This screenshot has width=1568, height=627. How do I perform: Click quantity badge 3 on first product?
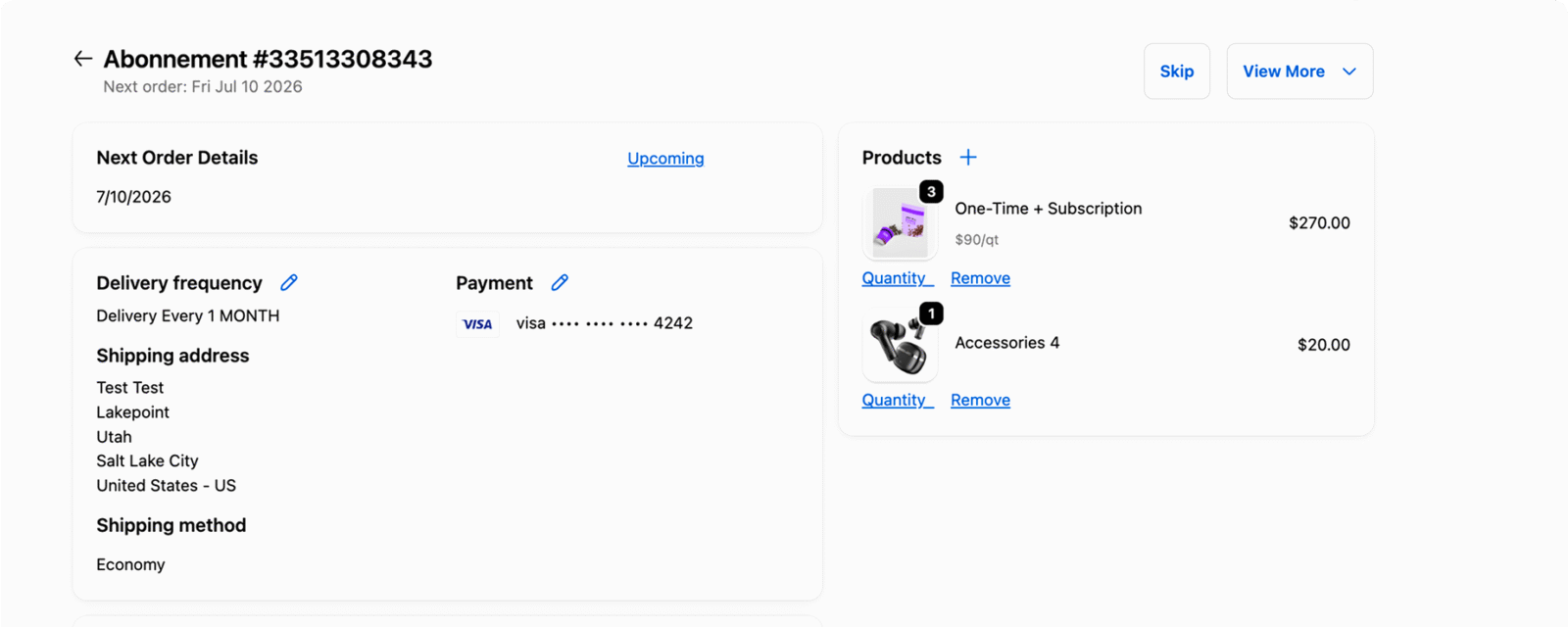pyautogui.click(x=931, y=192)
